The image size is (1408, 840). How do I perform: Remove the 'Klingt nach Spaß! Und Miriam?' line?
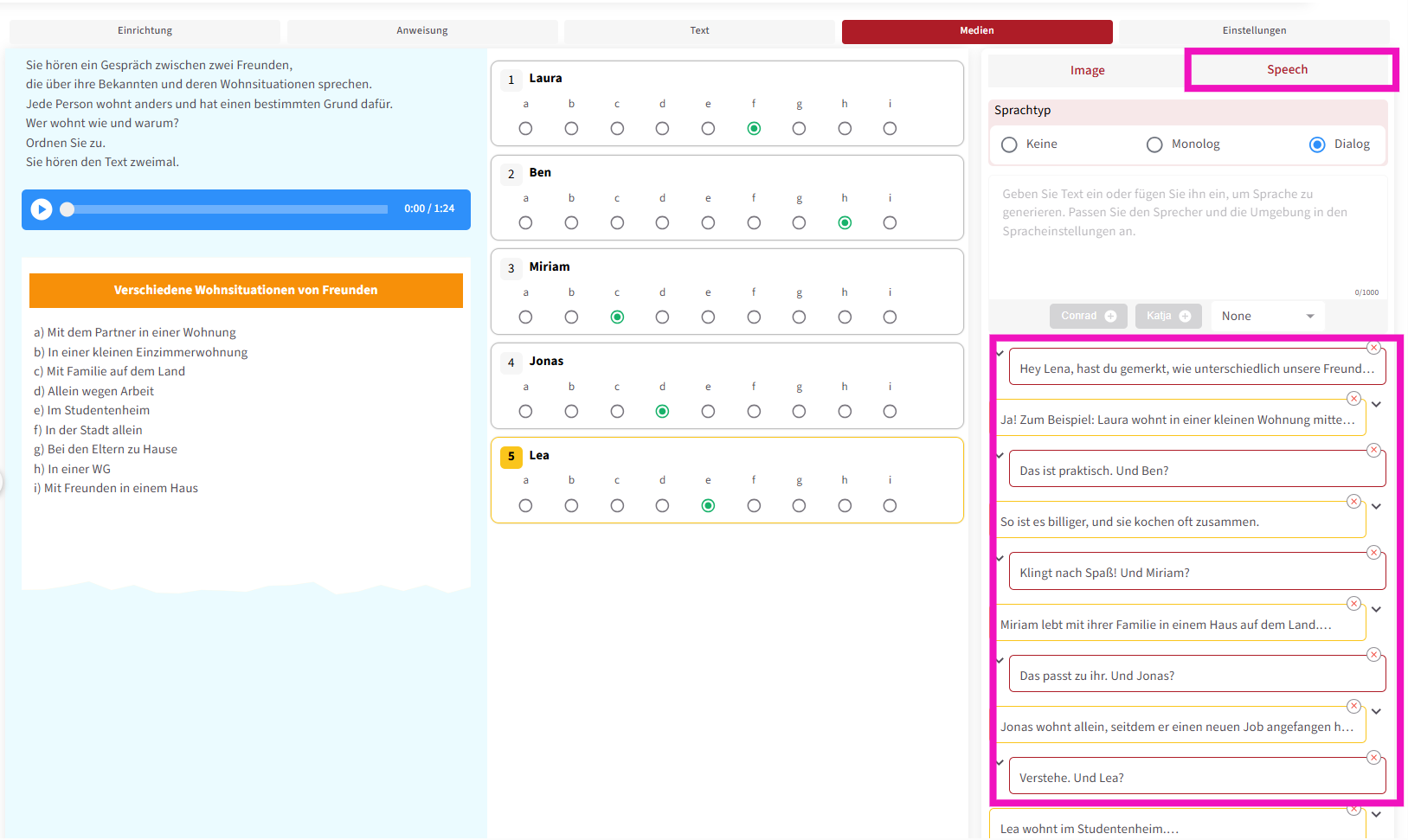tap(1373, 553)
